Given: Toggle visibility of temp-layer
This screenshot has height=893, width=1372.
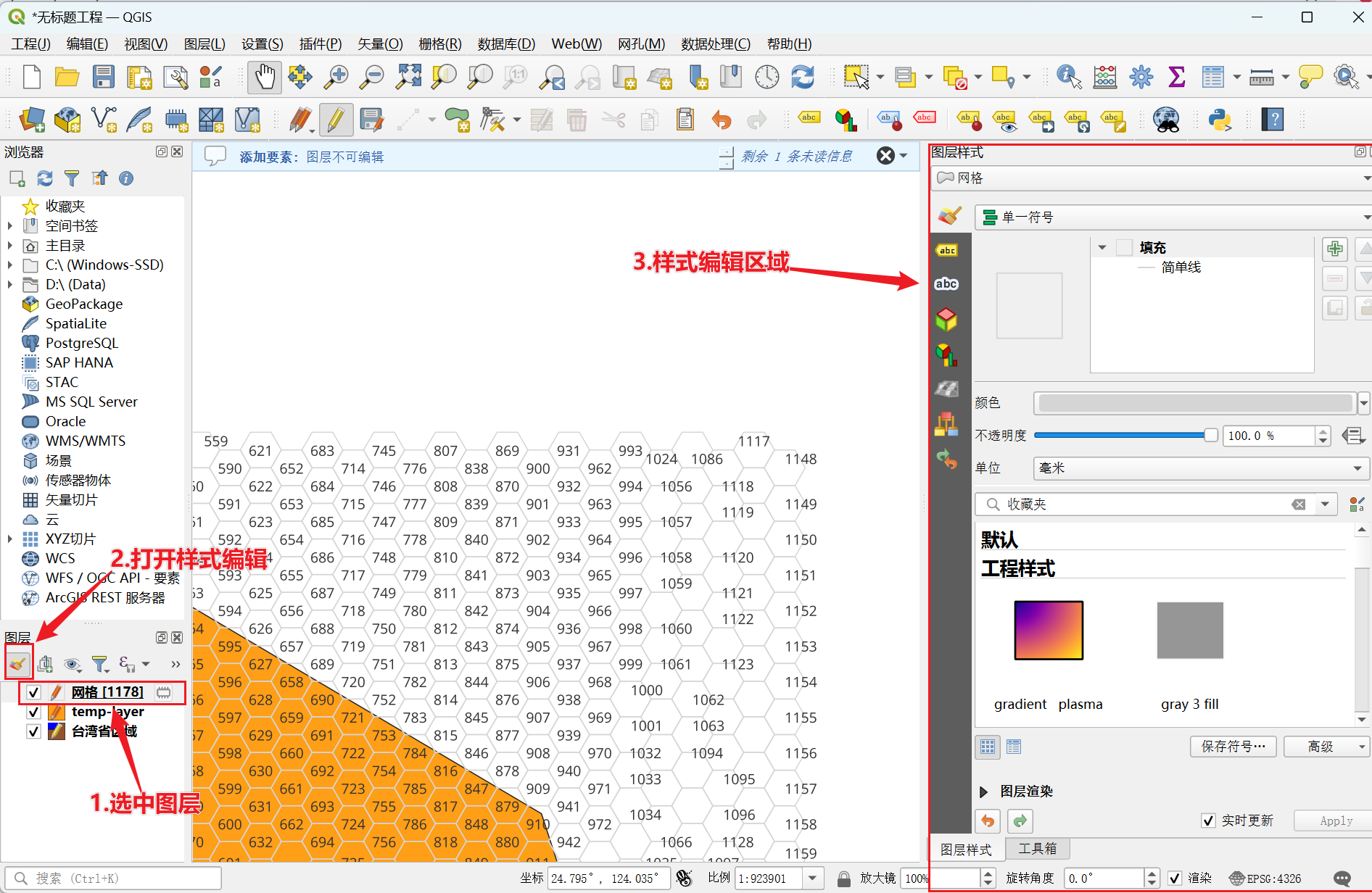Looking at the screenshot, I should coord(33,712).
